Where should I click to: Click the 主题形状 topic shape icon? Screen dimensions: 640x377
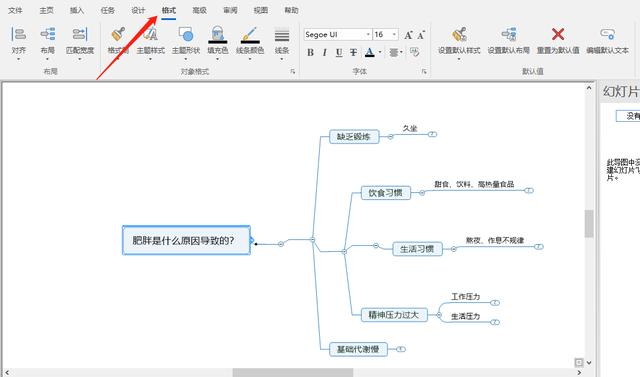[x=186, y=35]
